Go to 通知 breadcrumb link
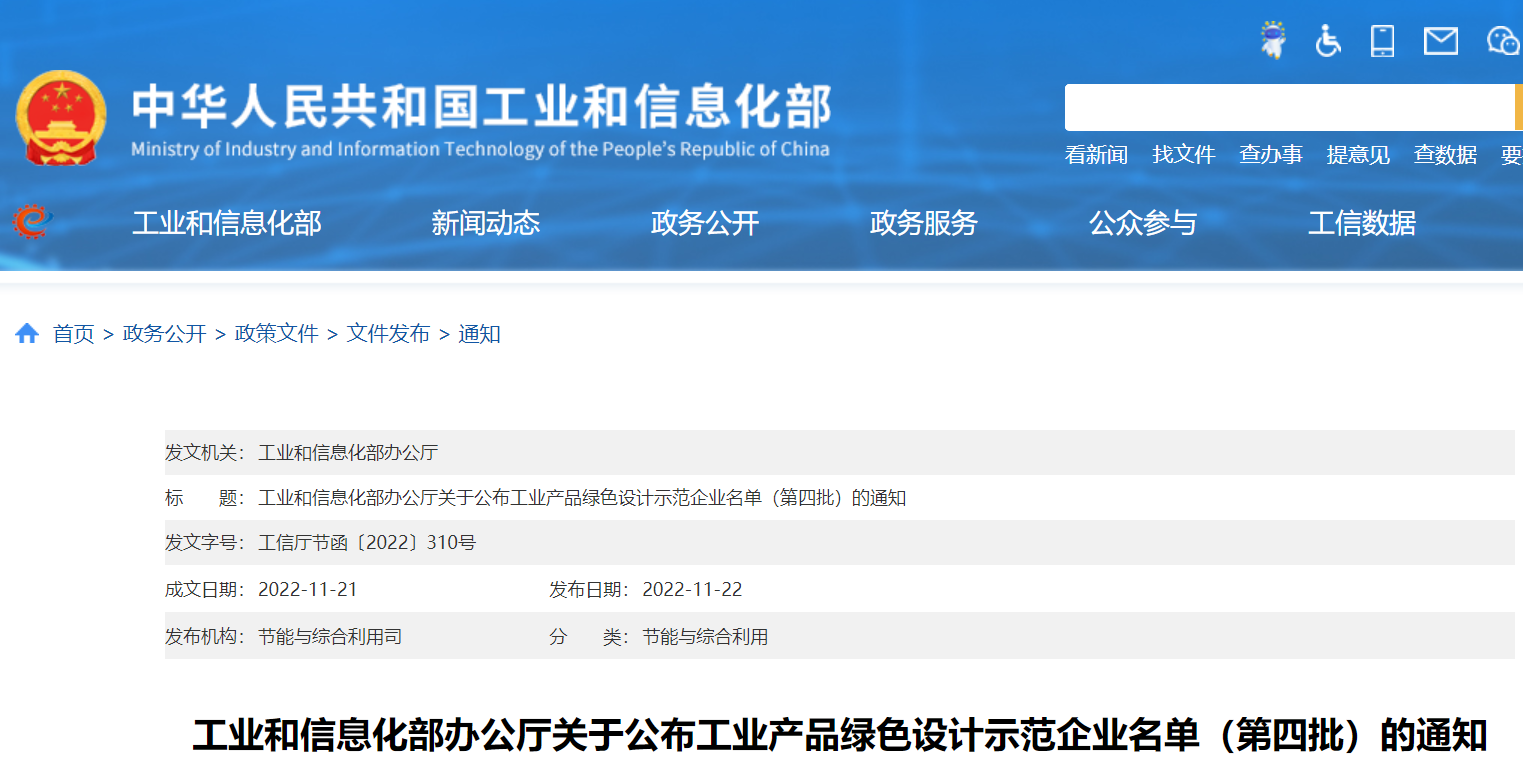Image resolution: width=1523 pixels, height=775 pixels. [479, 334]
